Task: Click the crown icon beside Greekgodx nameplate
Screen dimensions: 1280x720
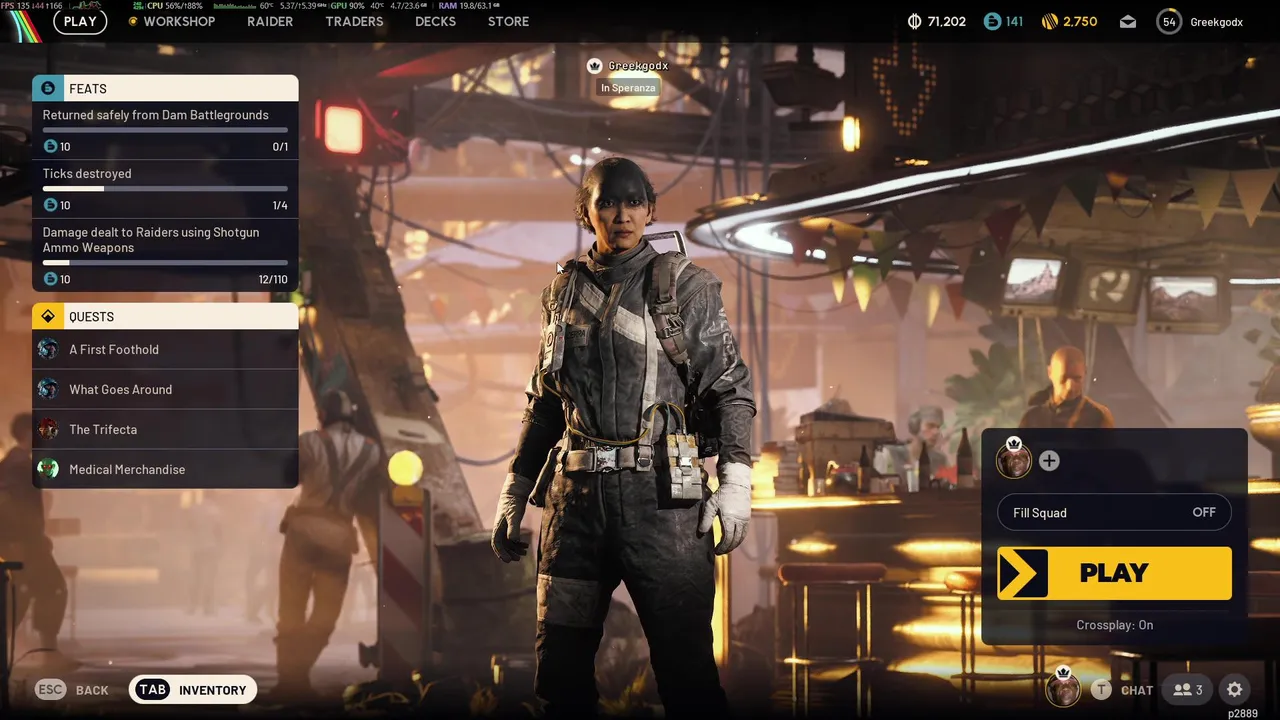Action: [595, 66]
